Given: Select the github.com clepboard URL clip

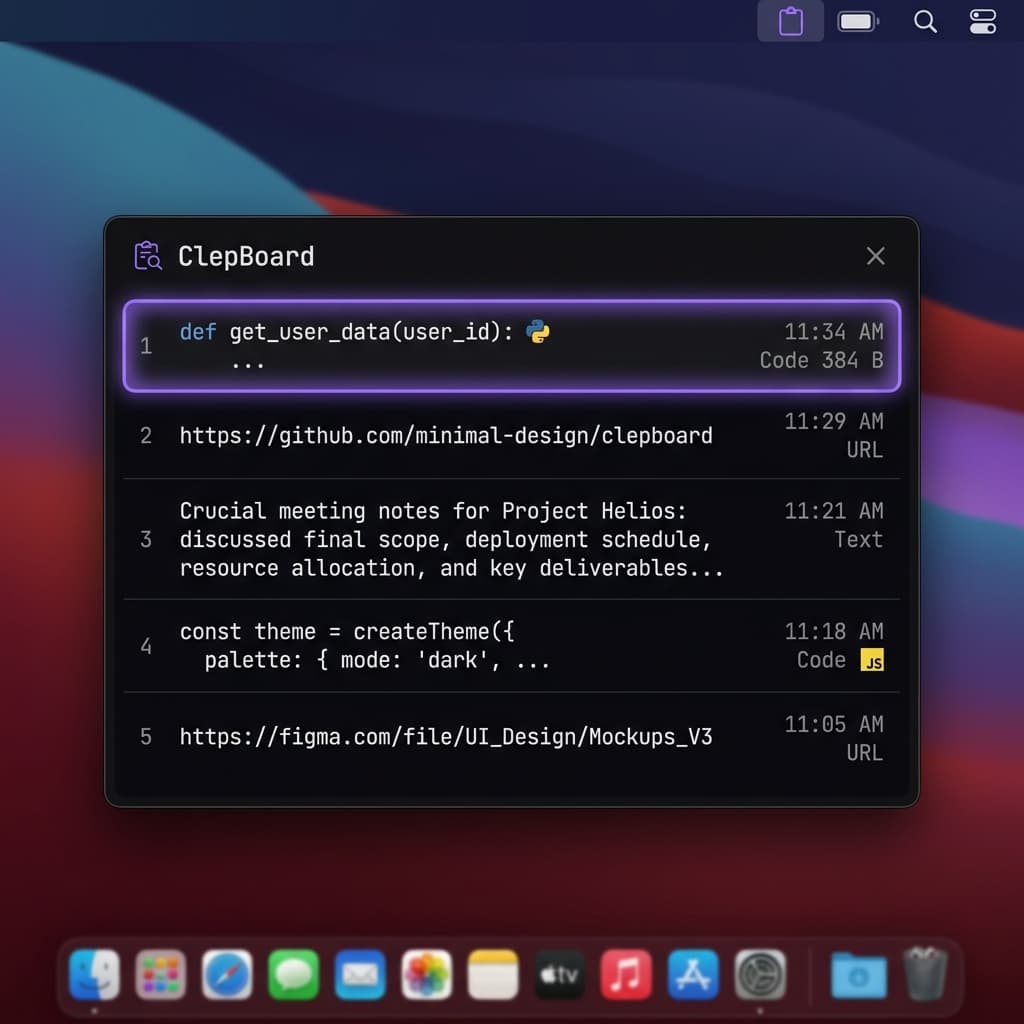Looking at the screenshot, I should coord(512,436).
